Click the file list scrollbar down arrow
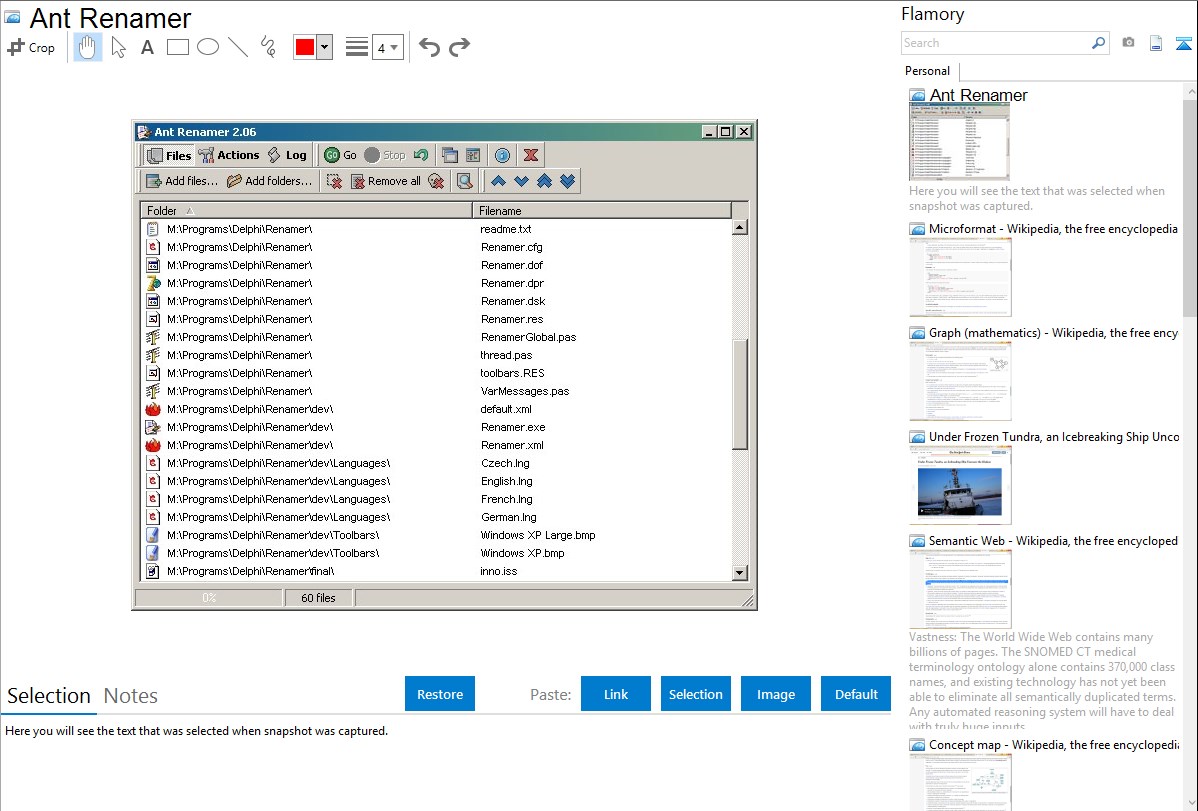Screen dimensions: 1198x811 740,573
